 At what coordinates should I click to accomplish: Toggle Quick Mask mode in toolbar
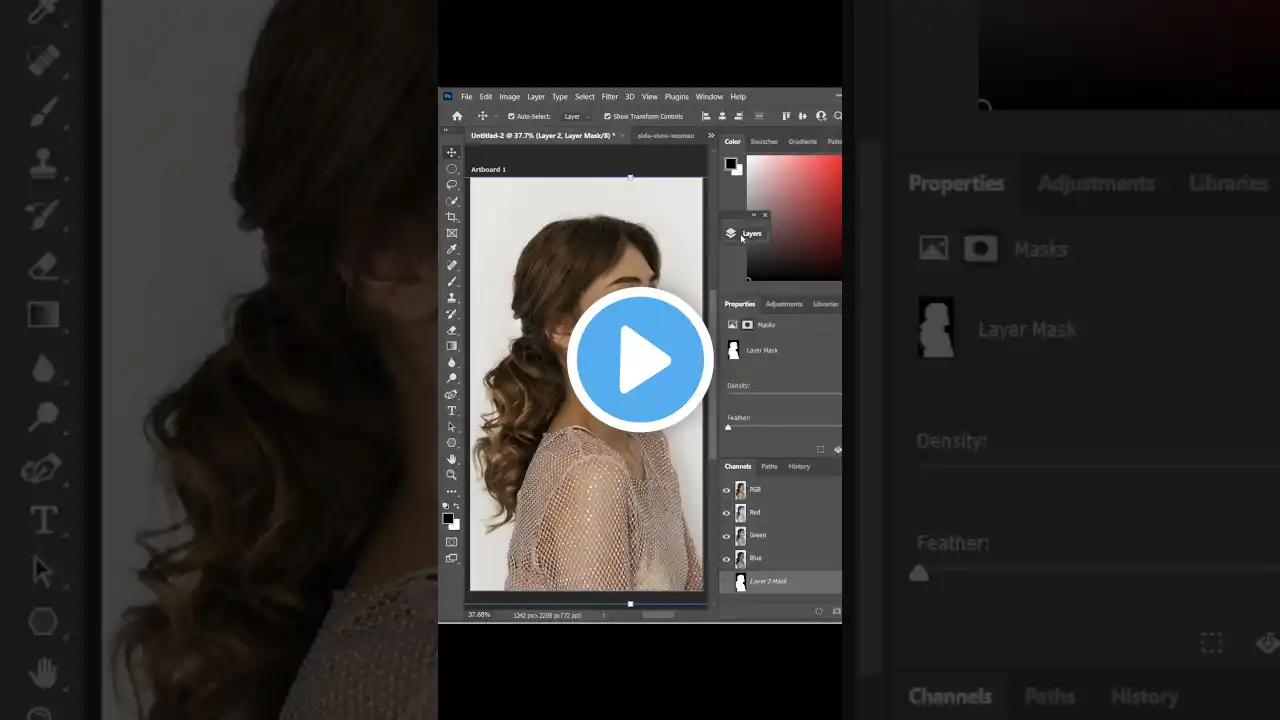(452, 542)
